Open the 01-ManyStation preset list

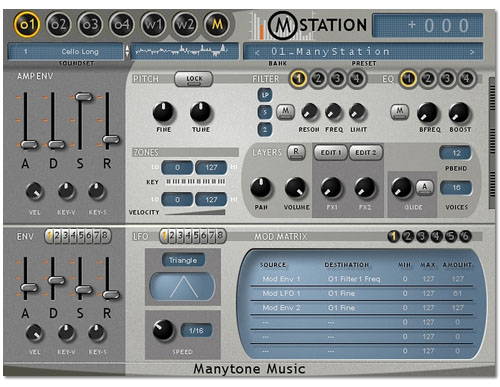click(x=363, y=52)
